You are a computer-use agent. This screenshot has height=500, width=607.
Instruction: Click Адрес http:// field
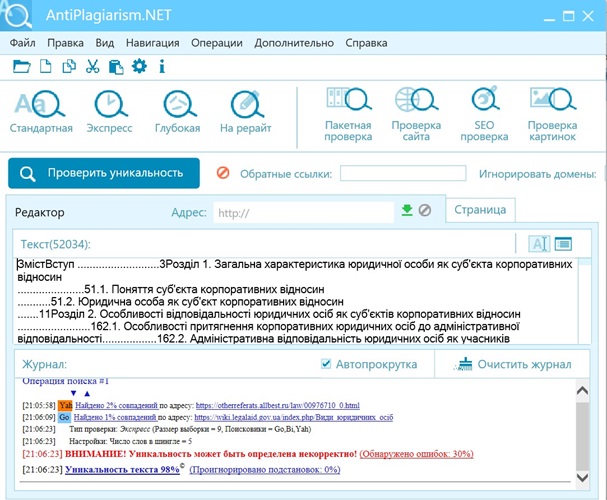click(304, 212)
